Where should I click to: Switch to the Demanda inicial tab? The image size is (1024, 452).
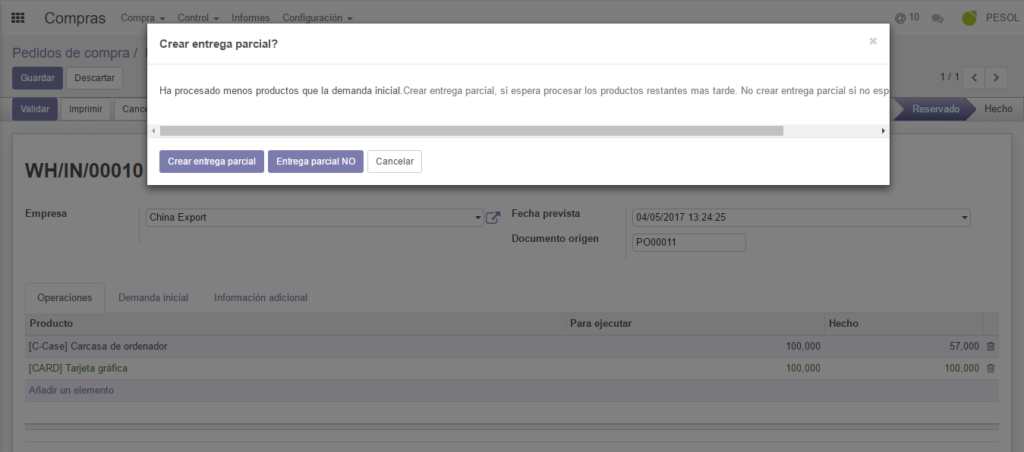(153, 297)
